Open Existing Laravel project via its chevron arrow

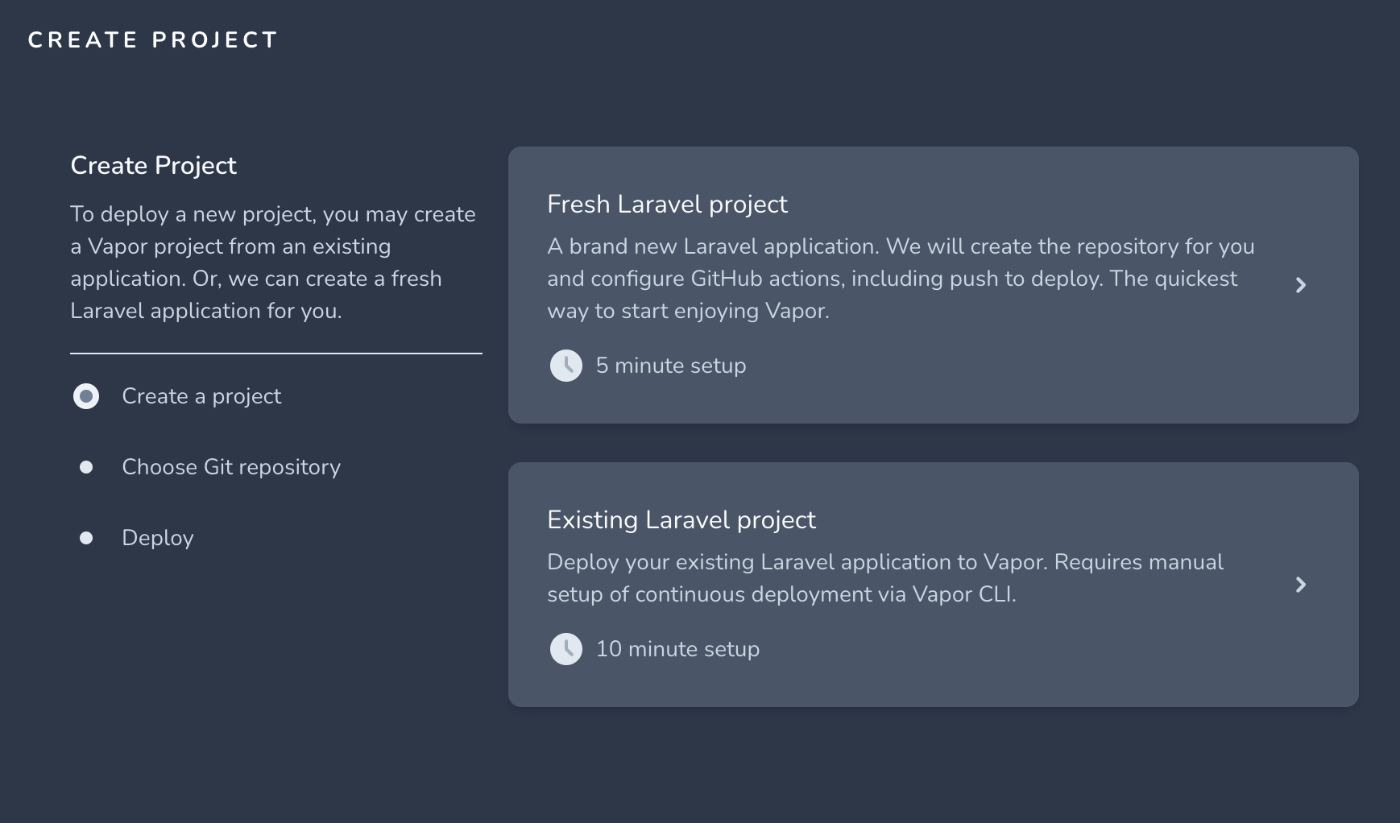point(1300,585)
